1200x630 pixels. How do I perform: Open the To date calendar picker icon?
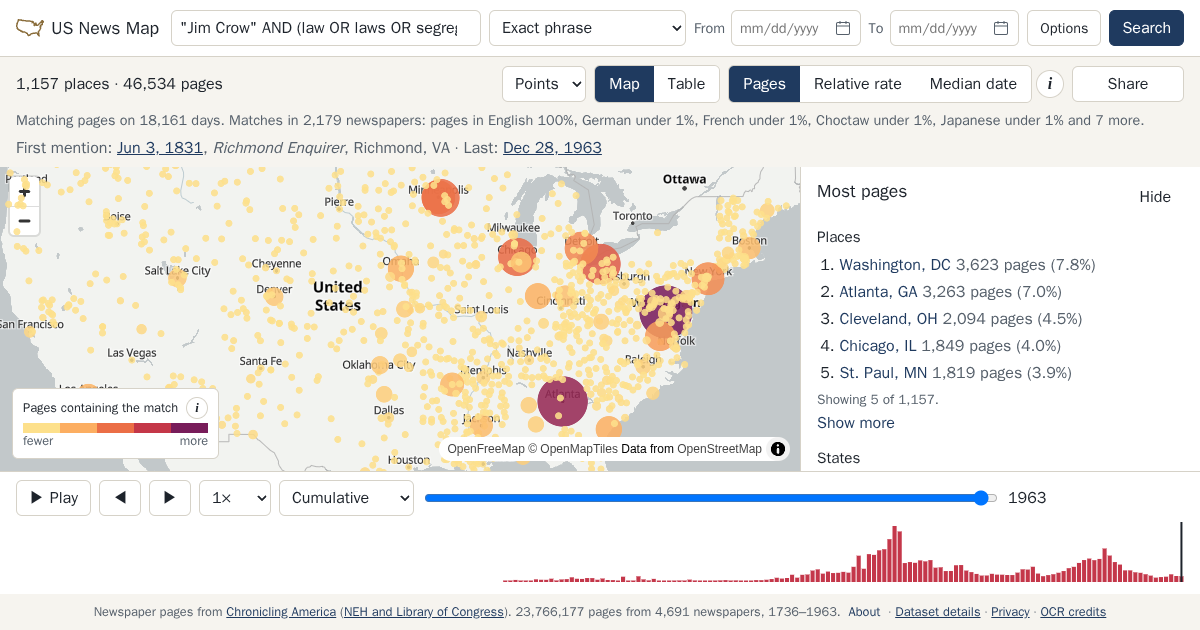(1001, 28)
